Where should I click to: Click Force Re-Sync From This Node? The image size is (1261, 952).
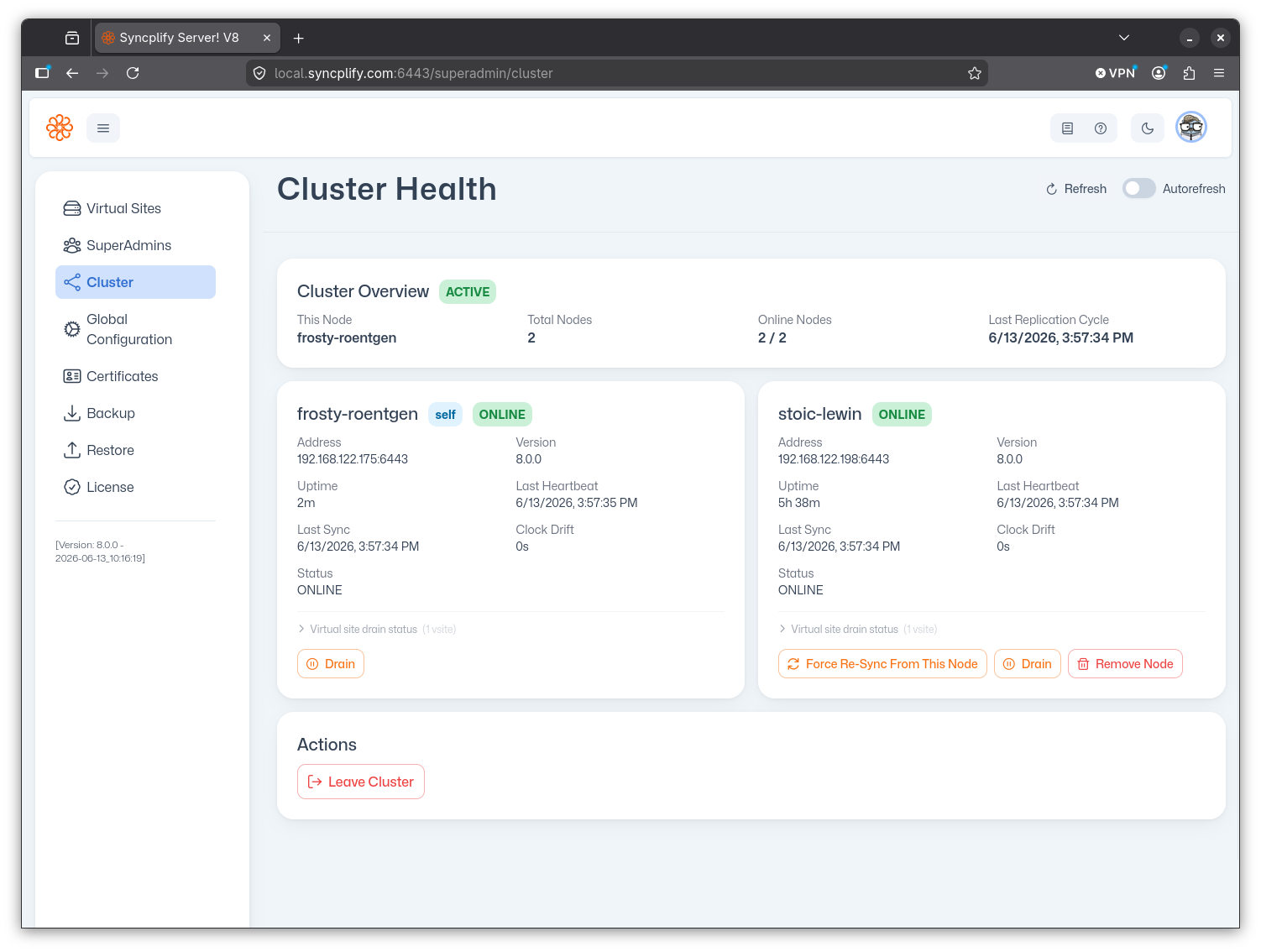click(x=882, y=663)
